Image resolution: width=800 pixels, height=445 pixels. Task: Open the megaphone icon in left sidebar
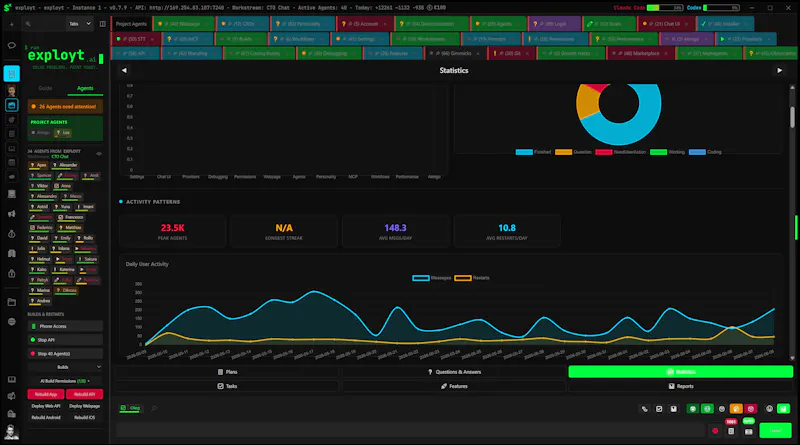click(x=12, y=214)
